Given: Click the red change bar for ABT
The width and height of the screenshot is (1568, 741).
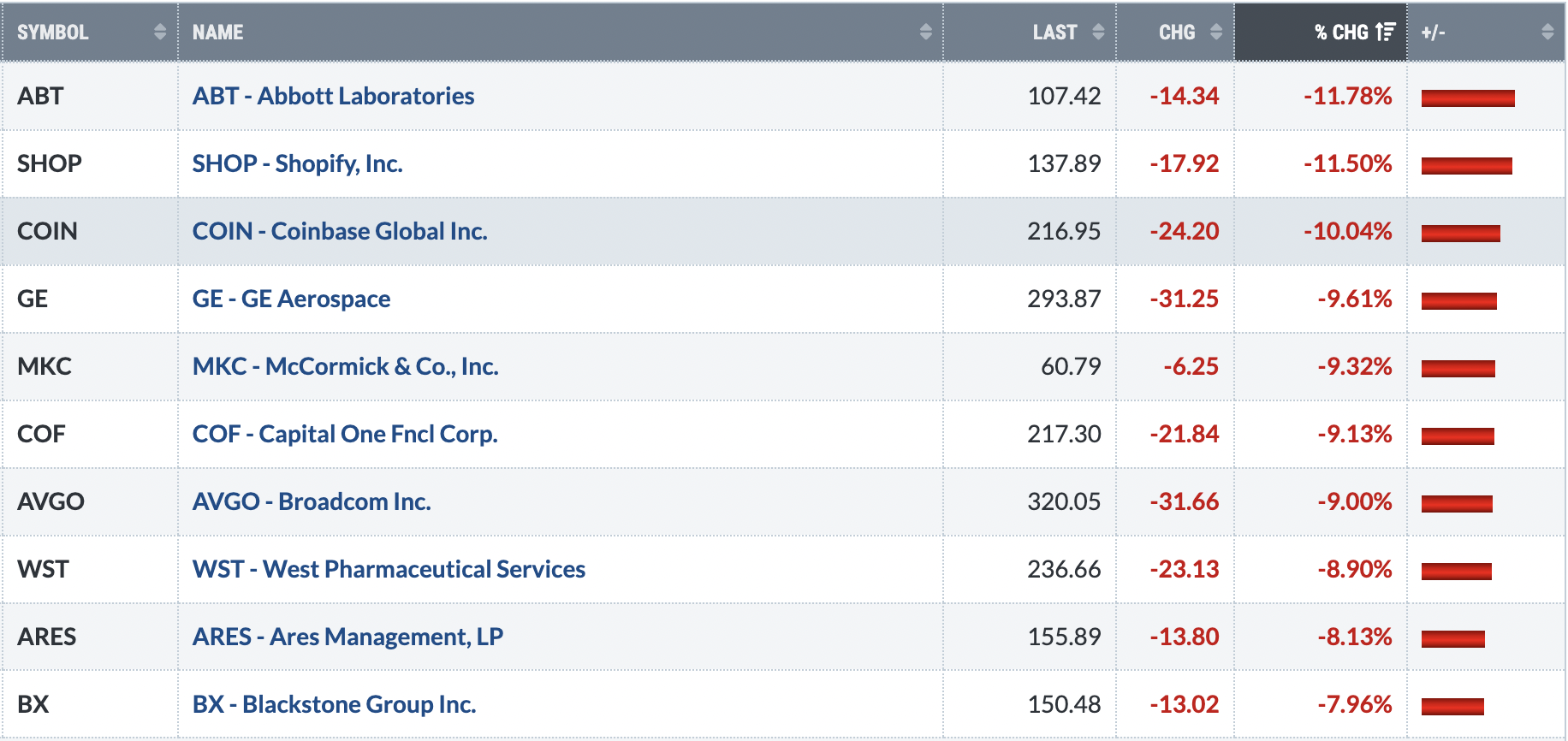Looking at the screenshot, I should click(1468, 98).
